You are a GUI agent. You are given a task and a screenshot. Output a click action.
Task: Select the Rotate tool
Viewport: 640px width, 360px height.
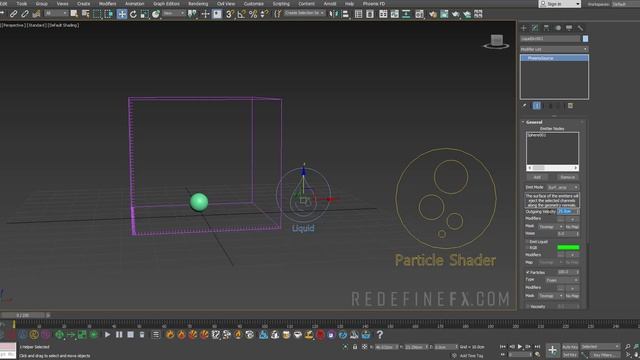(x=133, y=14)
